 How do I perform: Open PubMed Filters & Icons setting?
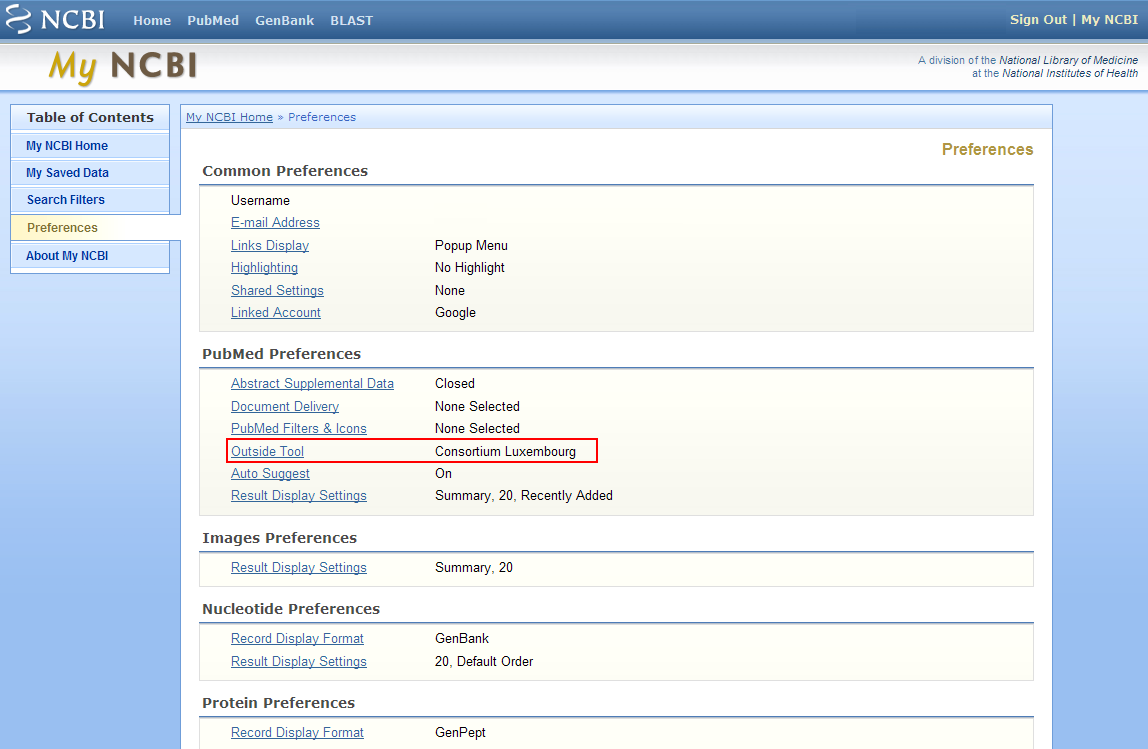point(299,428)
